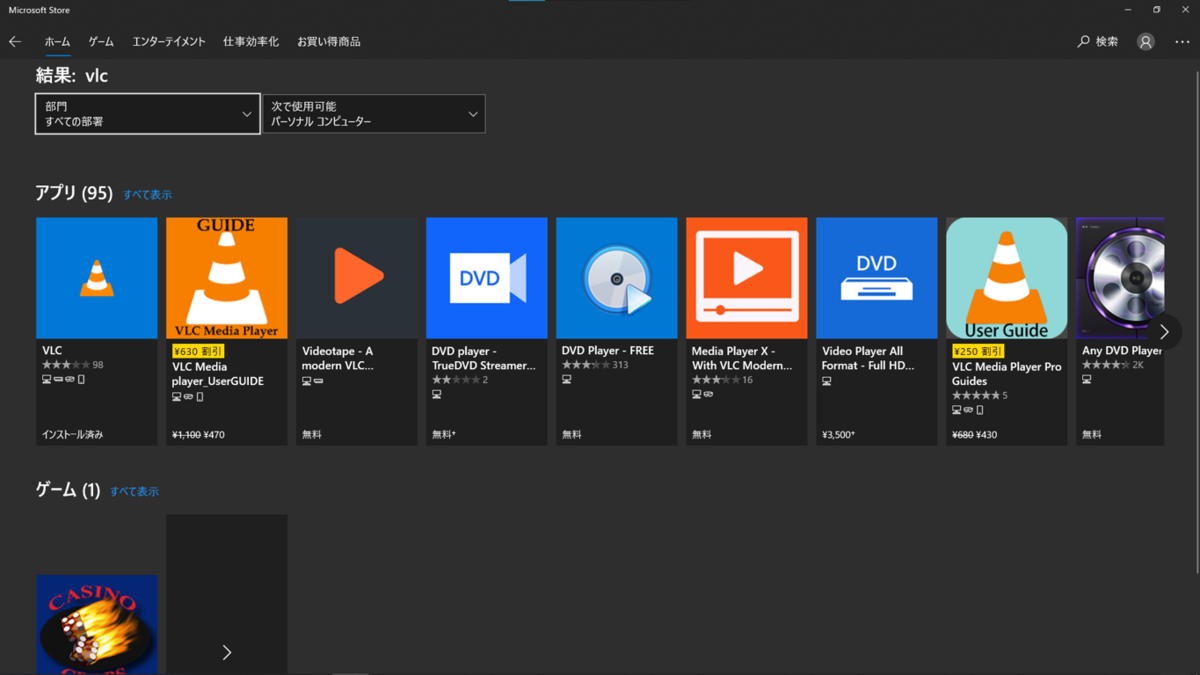Click DVD Player FREE rating 313 reviews
This screenshot has width=1200, height=675.
(x=595, y=365)
